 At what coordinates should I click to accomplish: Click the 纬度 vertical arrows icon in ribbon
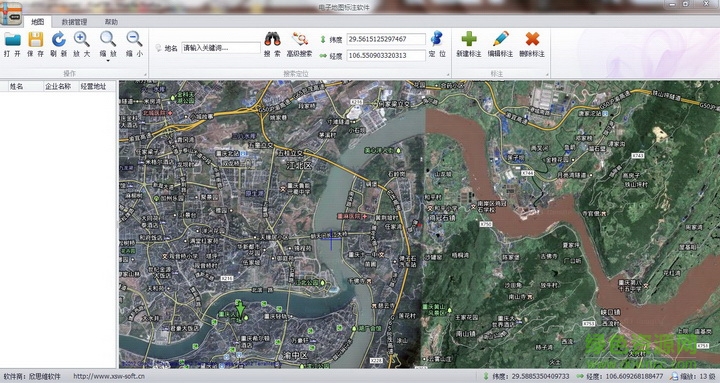(x=323, y=39)
